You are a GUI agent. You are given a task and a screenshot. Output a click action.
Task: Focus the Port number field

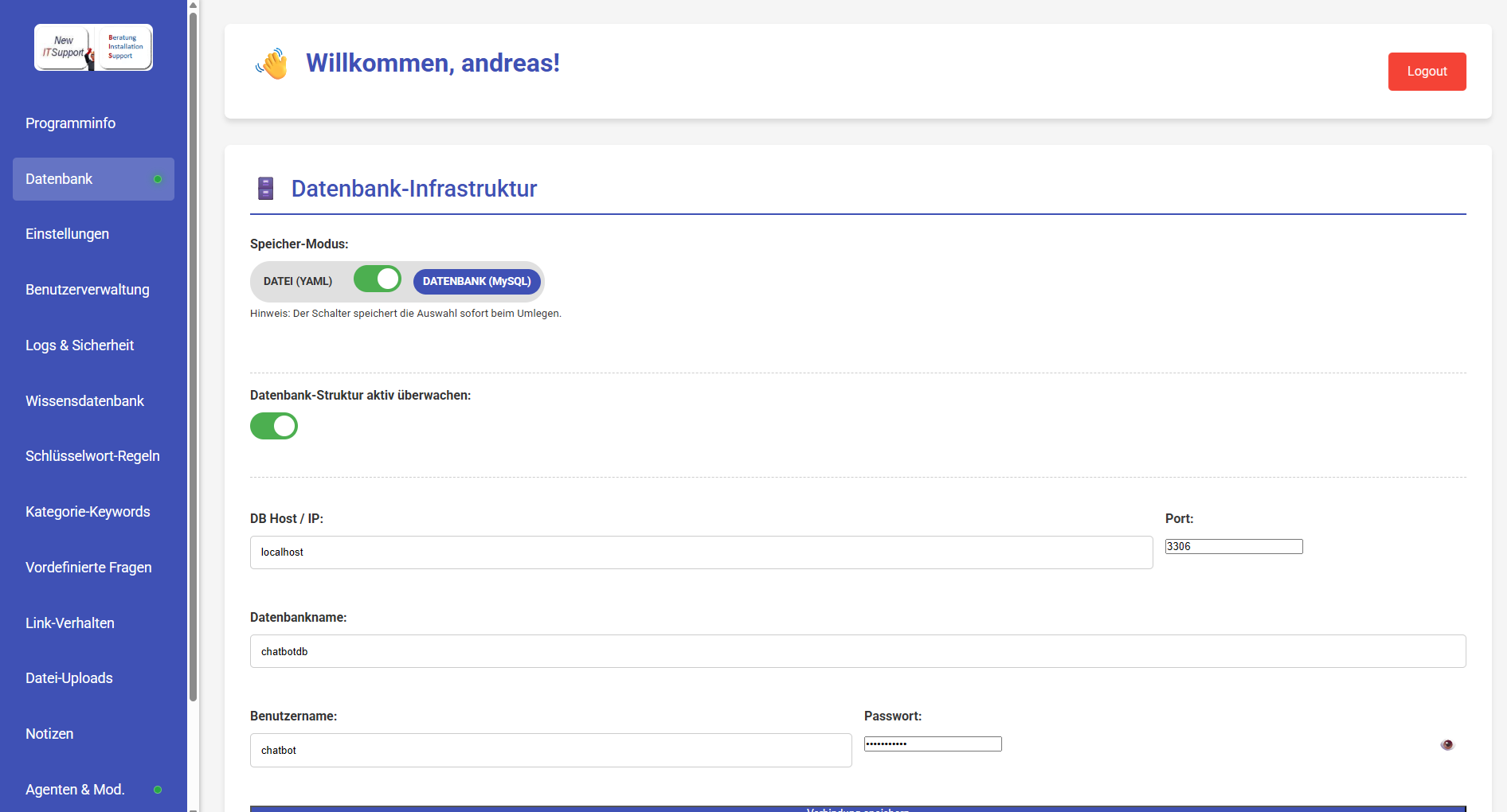pos(1233,547)
